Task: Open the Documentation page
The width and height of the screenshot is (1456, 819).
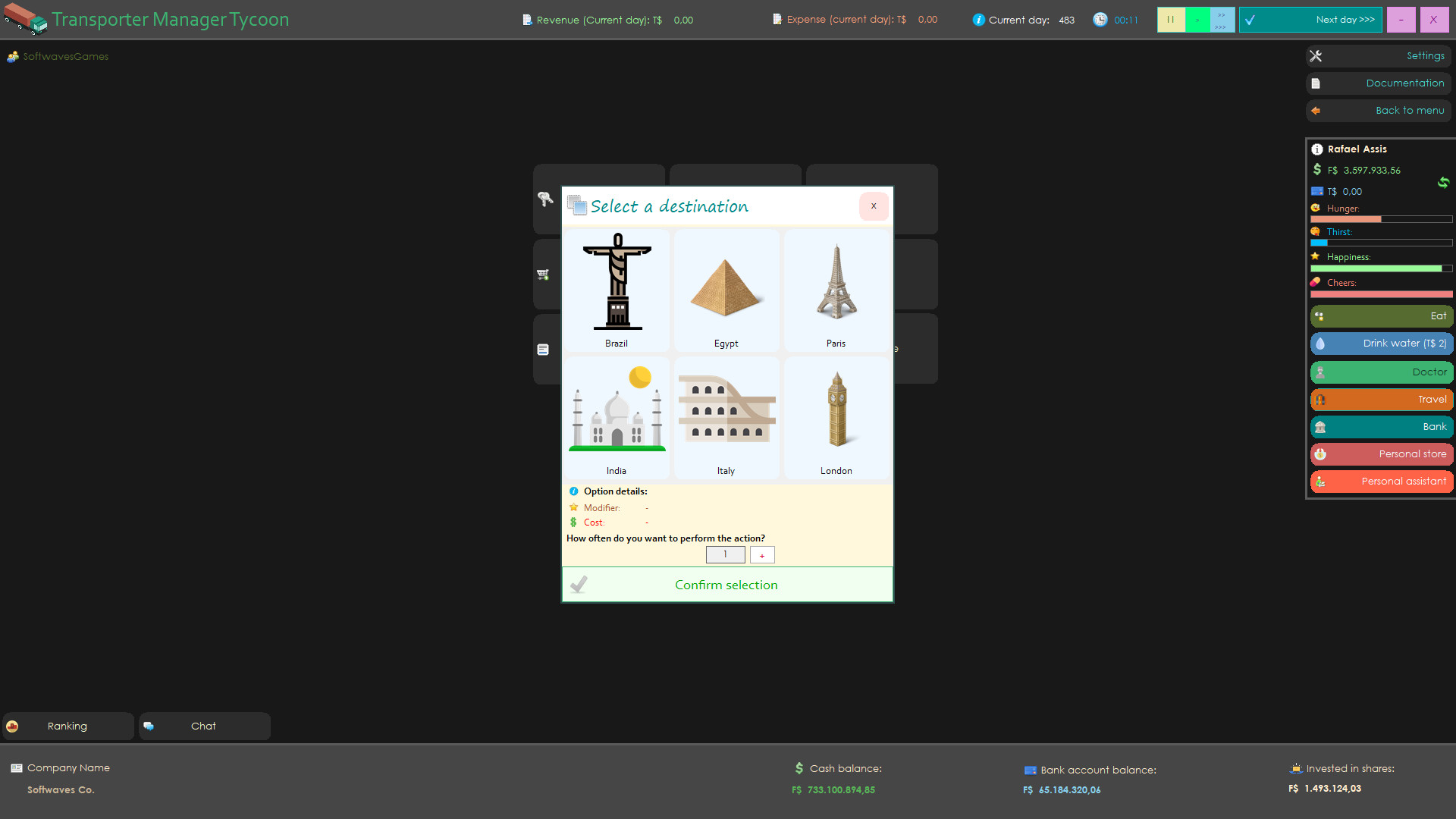Action: click(1378, 83)
